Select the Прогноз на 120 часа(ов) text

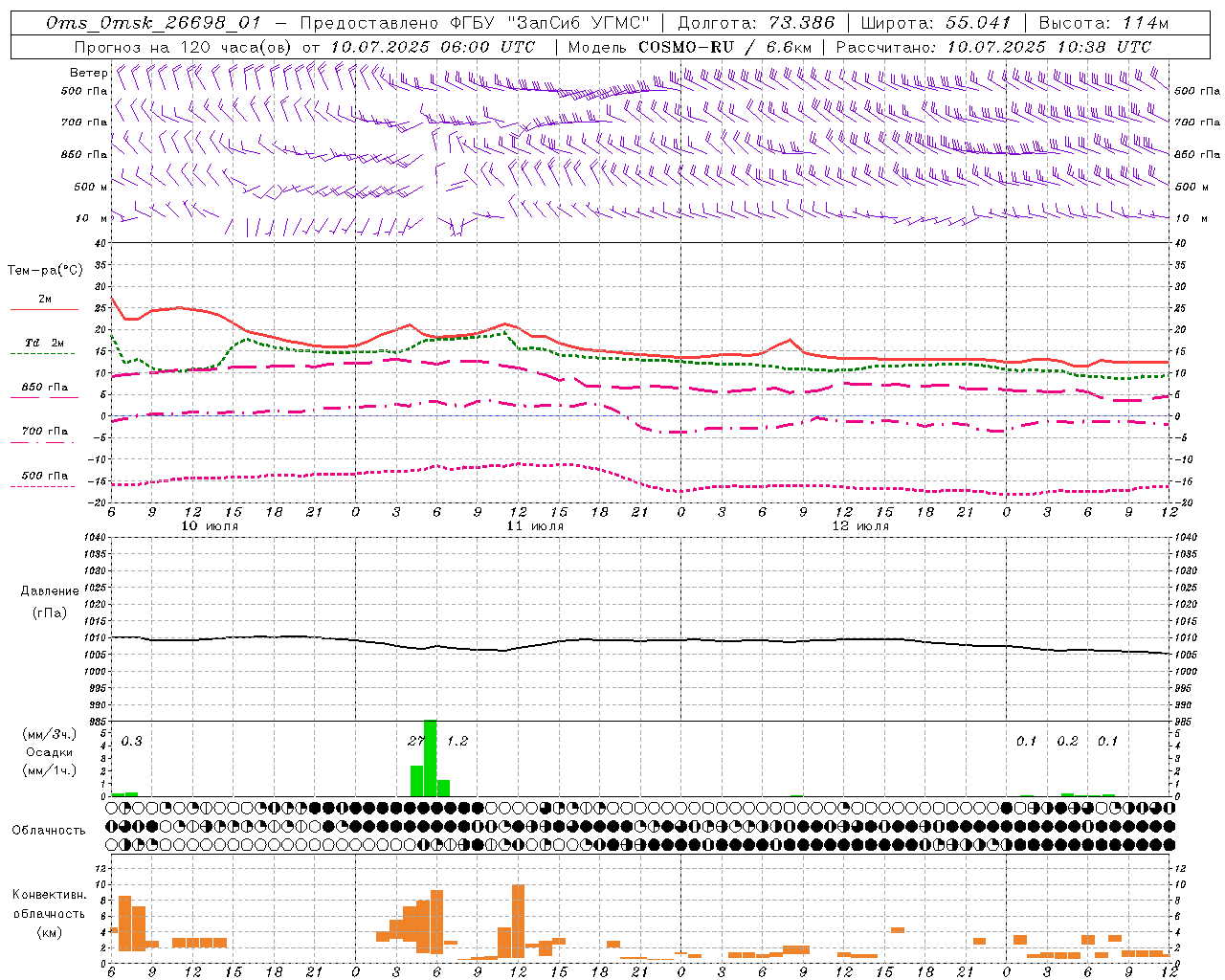coord(184,47)
